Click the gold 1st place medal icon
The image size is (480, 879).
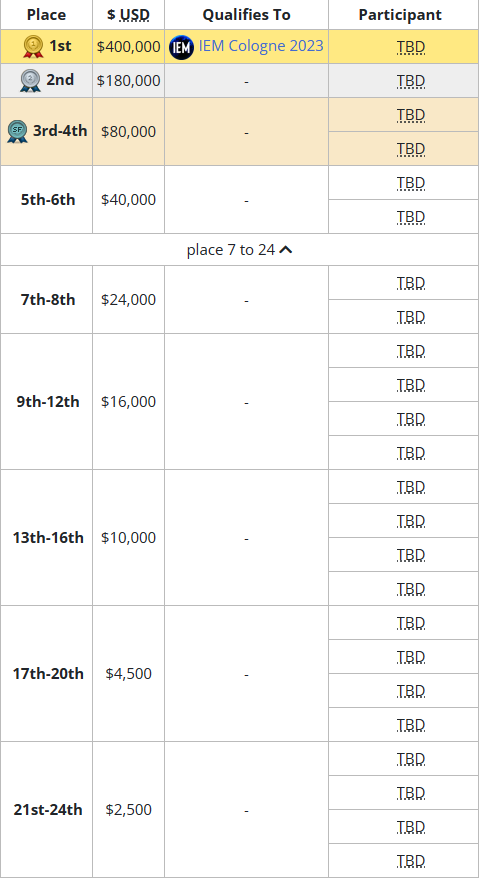pos(33,47)
